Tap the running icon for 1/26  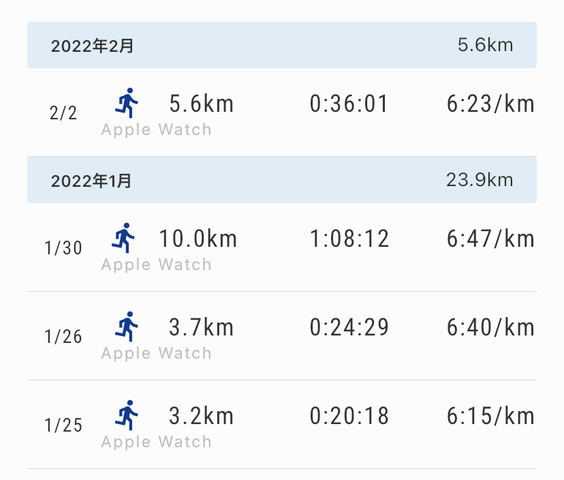[x=126, y=326]
